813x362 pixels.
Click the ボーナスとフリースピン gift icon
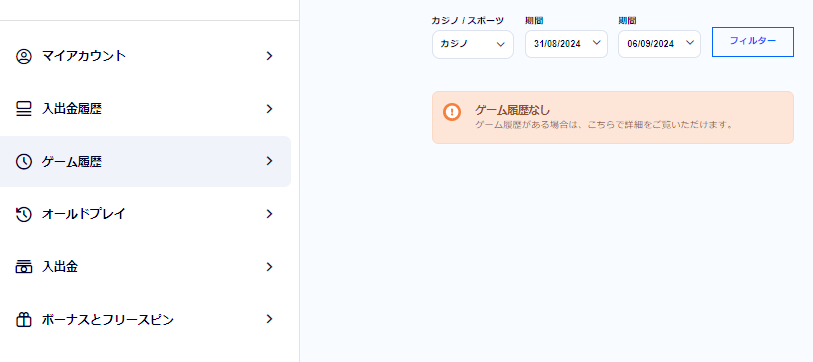tap(23, 320)
